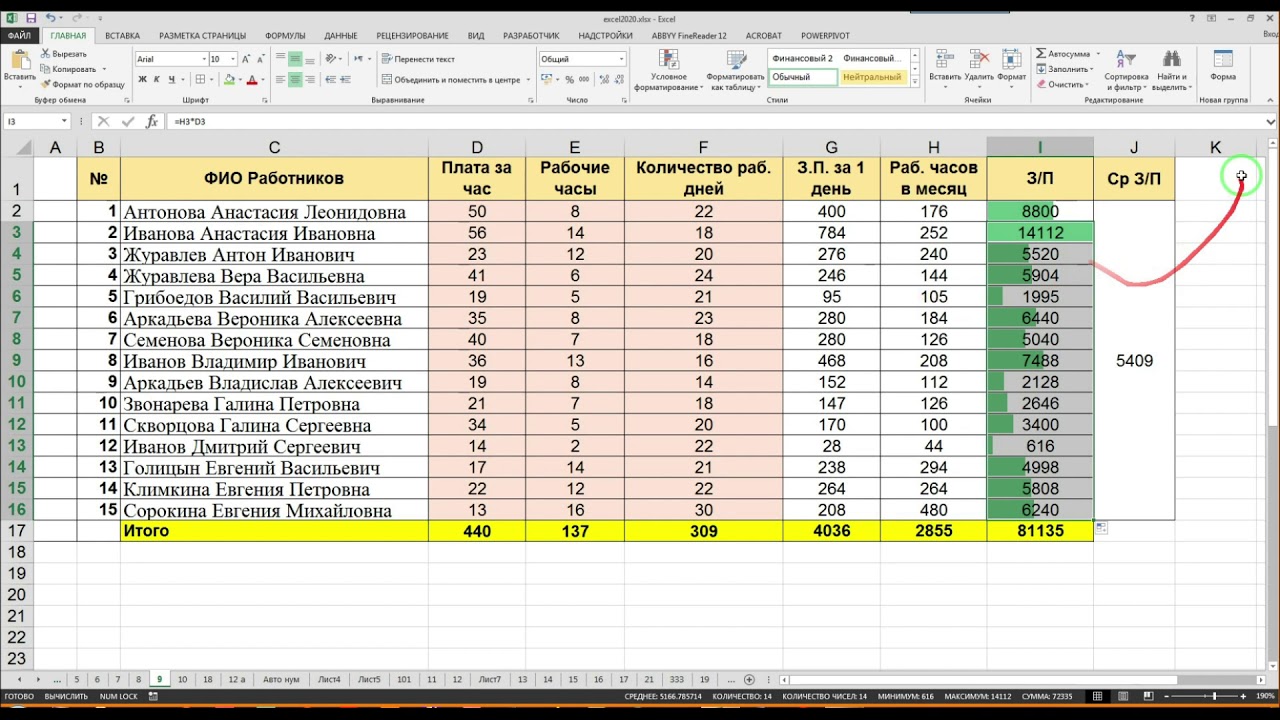
Task: Toggle middle vertical alignment
Action: (296, 59)
